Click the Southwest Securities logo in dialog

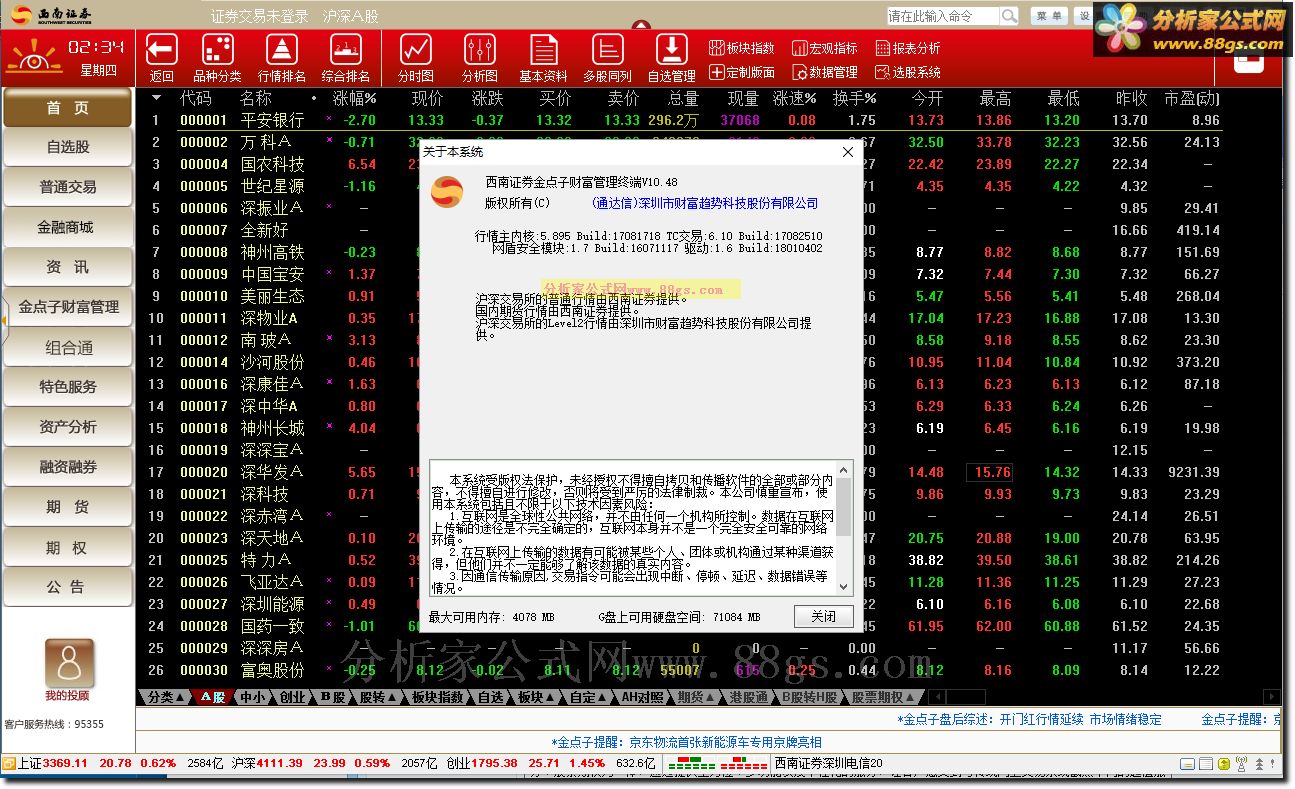(447, 191)
